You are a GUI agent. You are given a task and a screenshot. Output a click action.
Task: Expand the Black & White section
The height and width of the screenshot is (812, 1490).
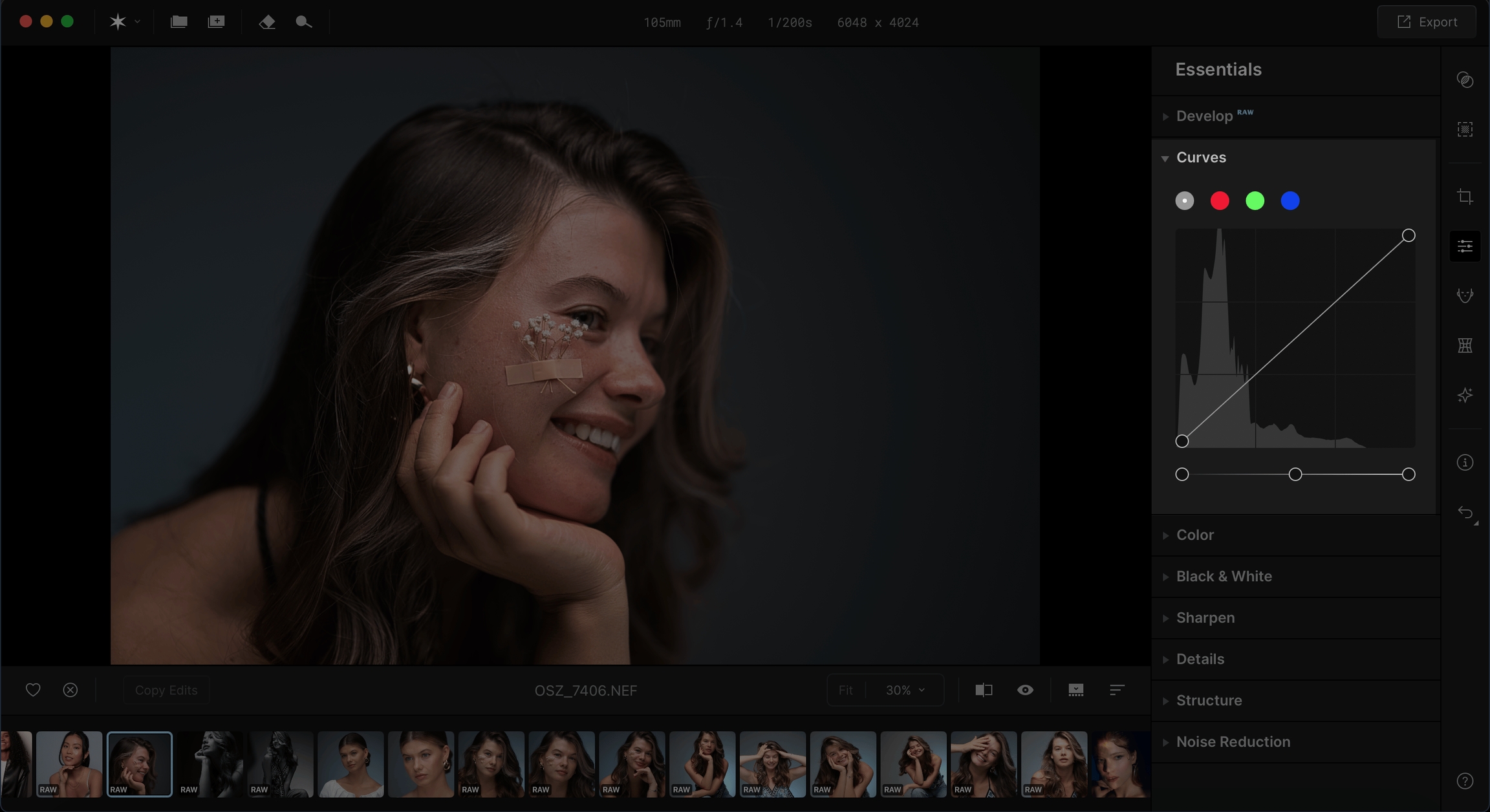(x=1224, y=576)
